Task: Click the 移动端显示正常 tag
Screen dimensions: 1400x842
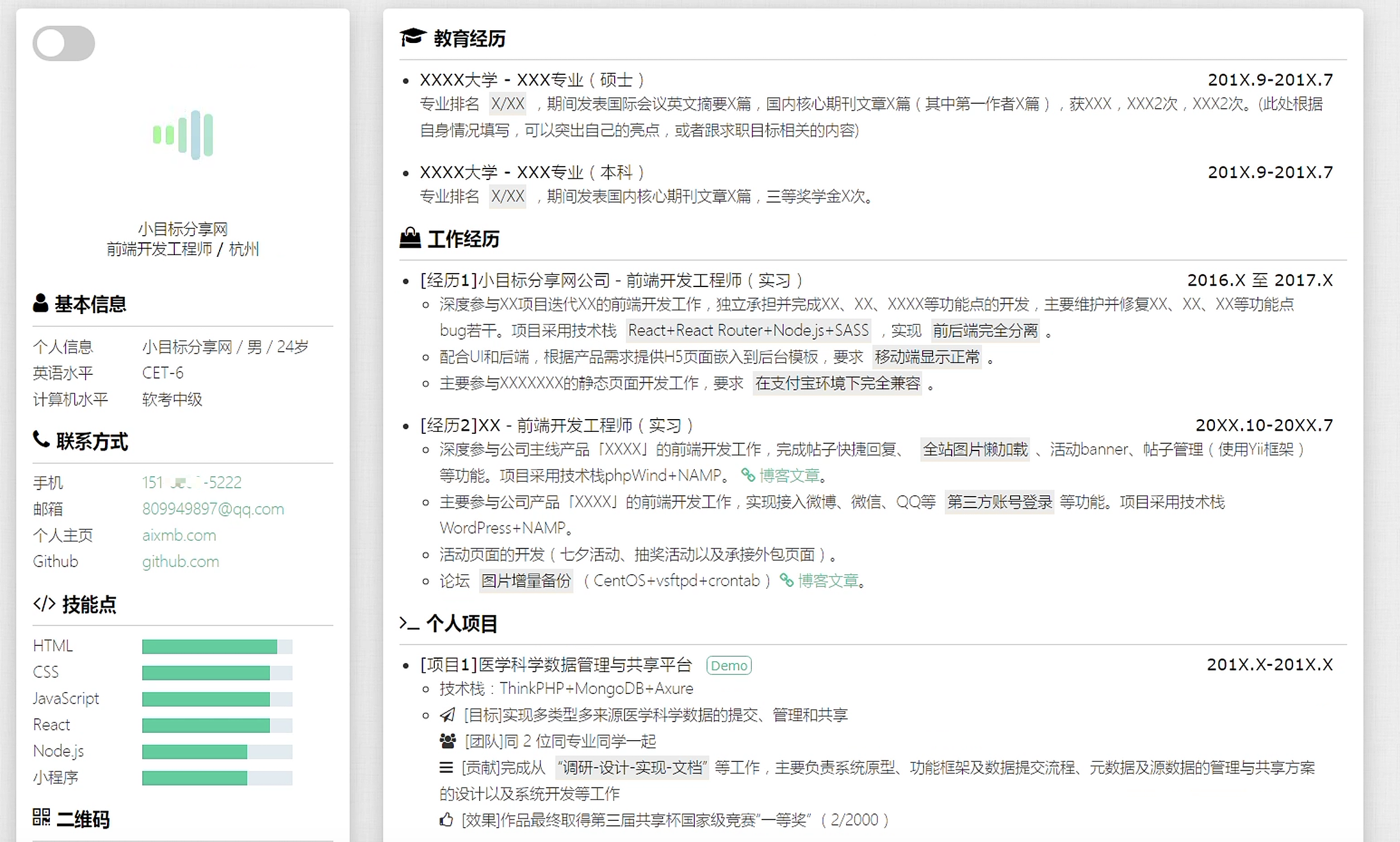Action: [927, 357]
